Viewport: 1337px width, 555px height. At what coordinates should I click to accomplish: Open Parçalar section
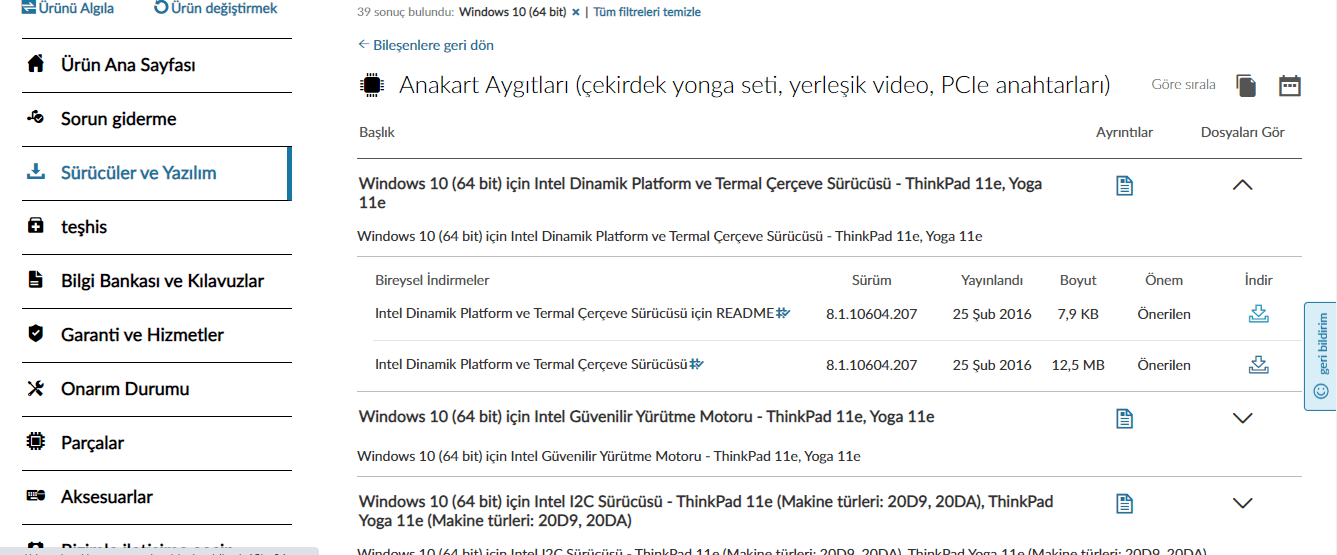point(92,443)
